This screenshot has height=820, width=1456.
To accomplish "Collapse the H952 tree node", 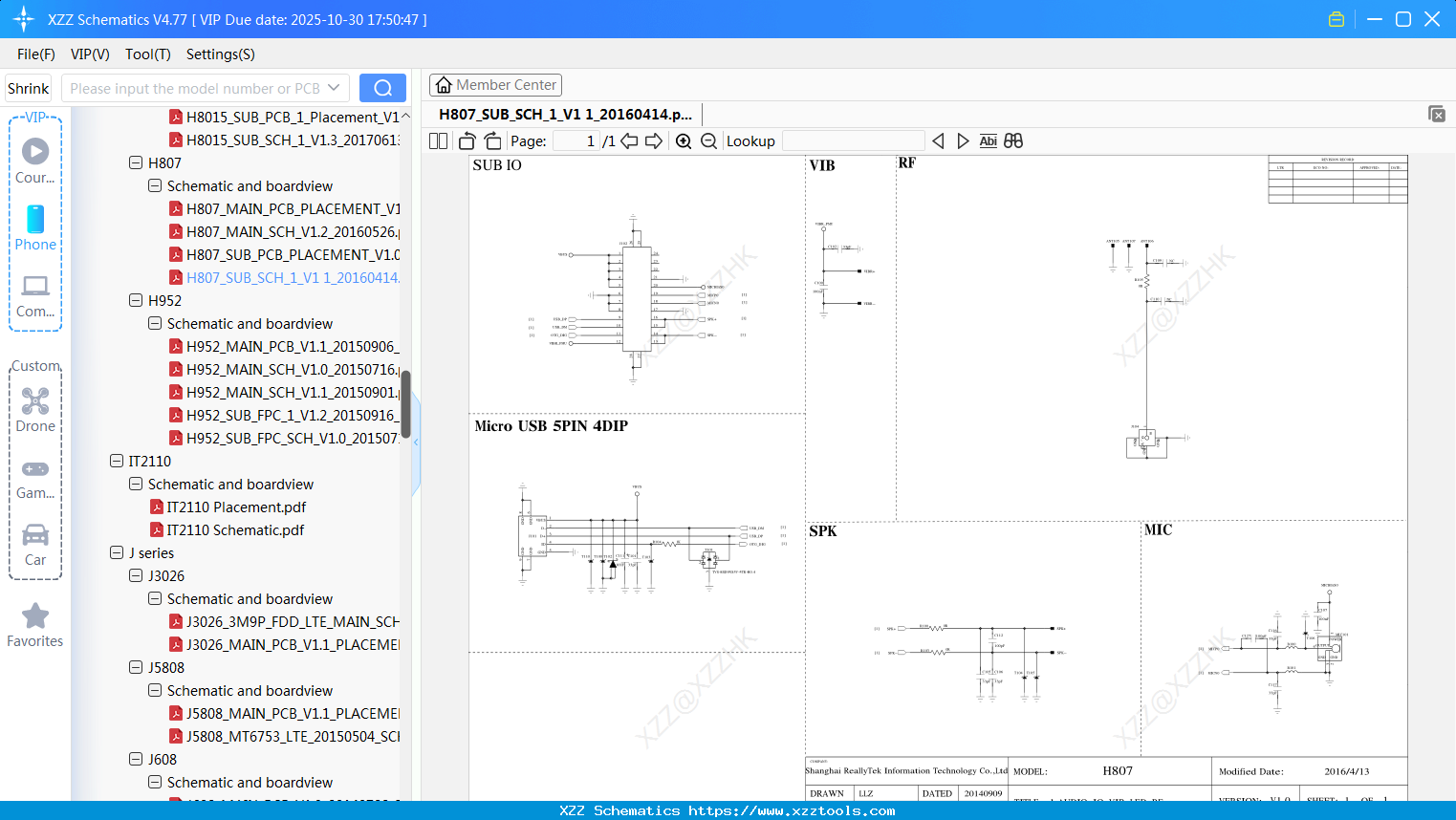I will [136, 300].
